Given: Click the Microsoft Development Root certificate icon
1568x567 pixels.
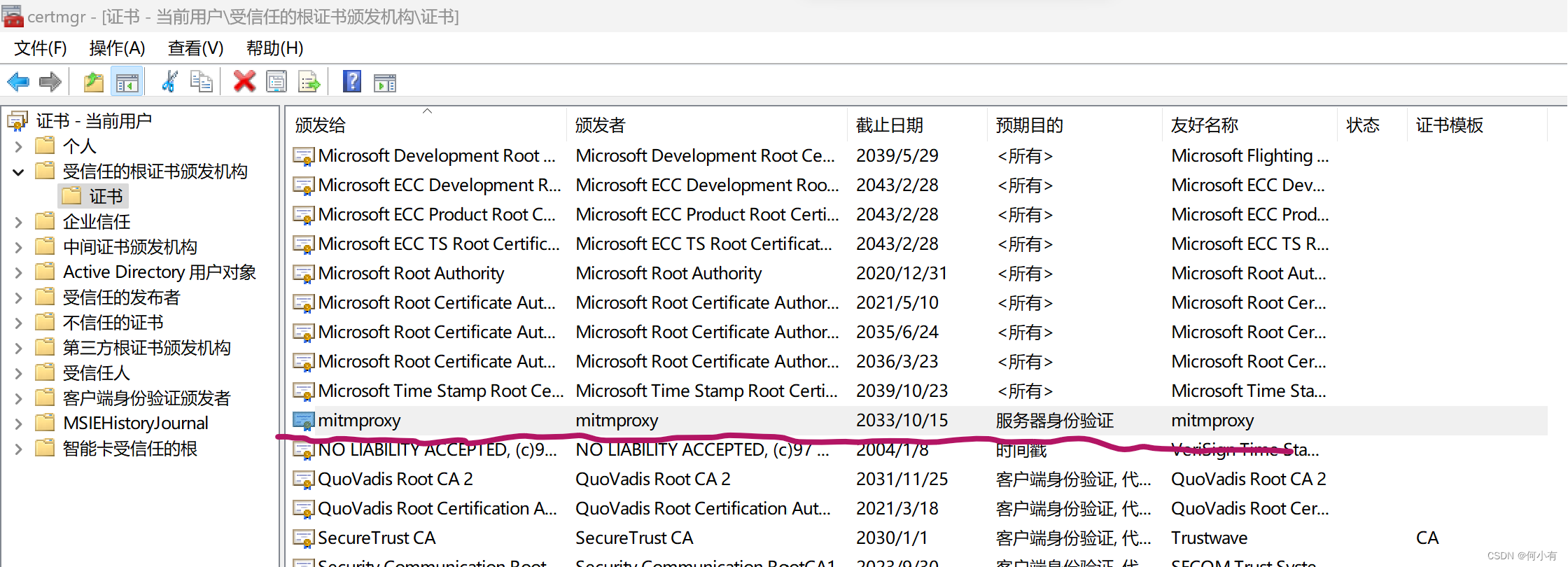Looking at the screenshot, I should [x=303, y=156].
